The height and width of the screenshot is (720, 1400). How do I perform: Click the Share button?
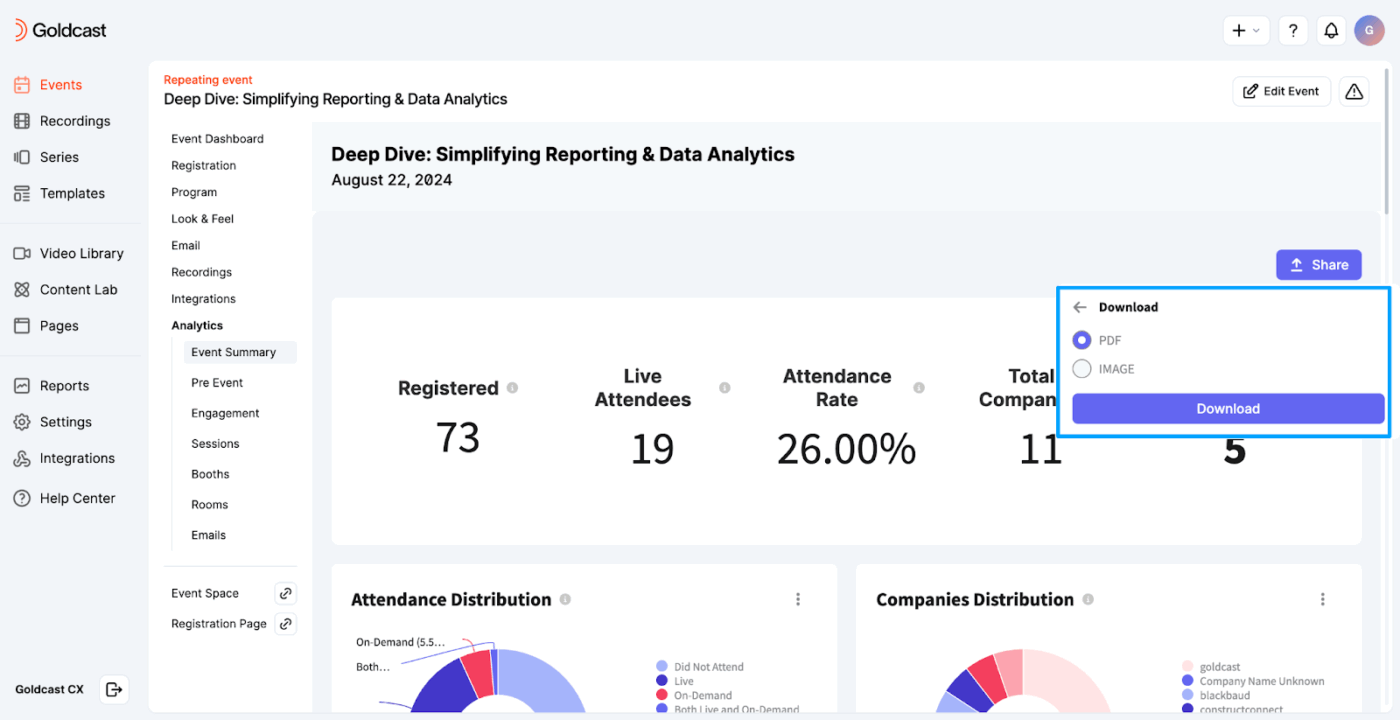[x=1318, y=265]
